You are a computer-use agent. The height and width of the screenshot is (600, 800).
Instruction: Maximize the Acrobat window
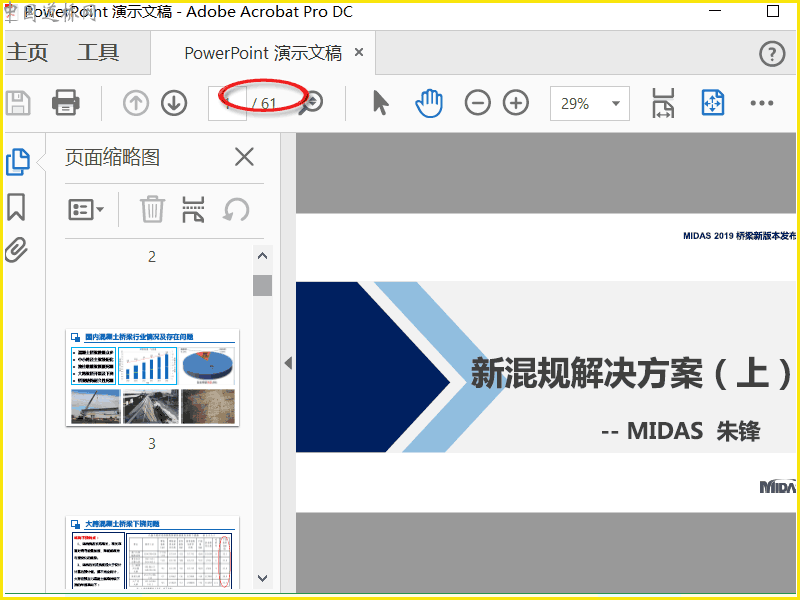point(773,11)
